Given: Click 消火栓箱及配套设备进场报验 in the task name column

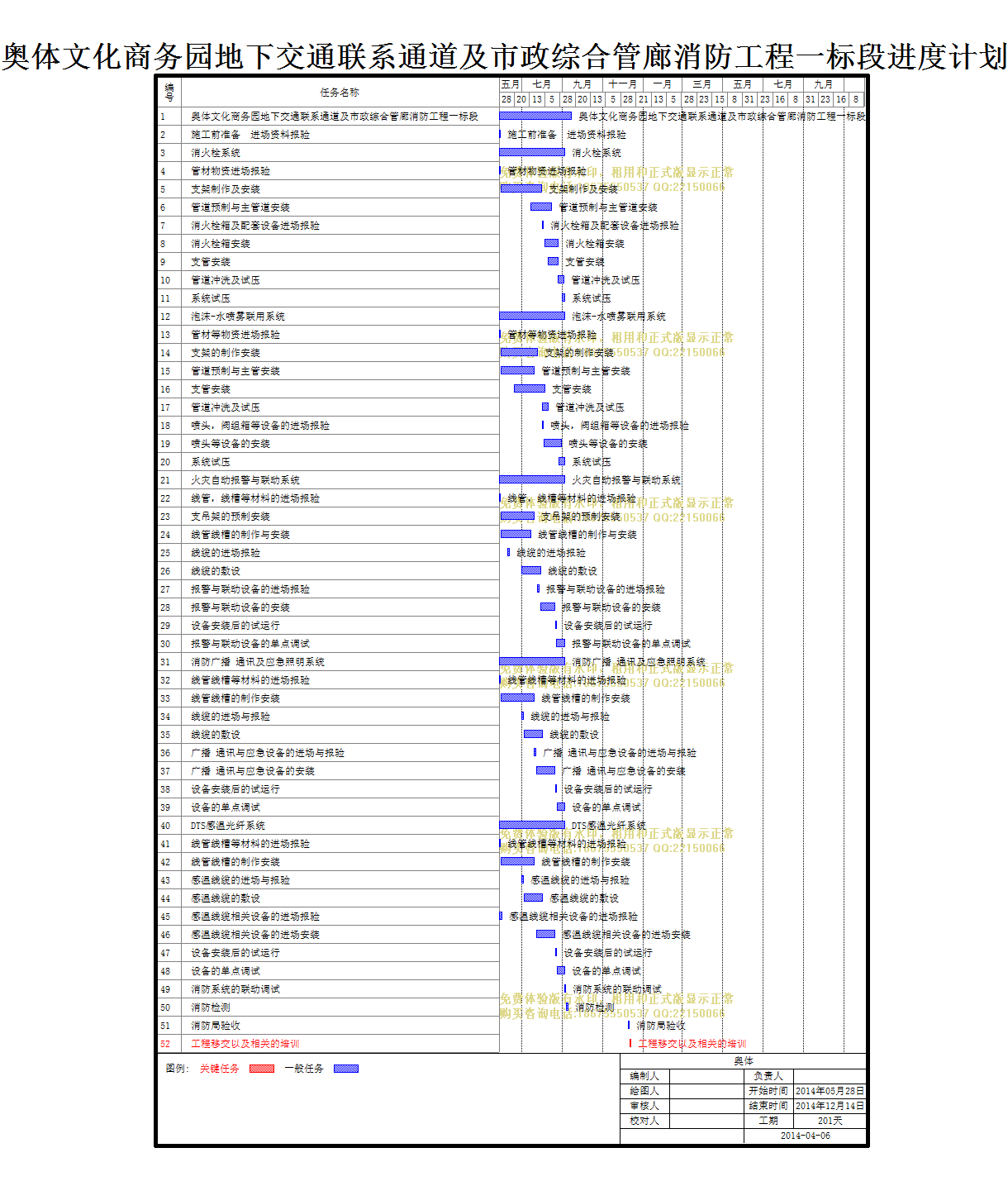Looking at the screenshot, I should [255, 226].
